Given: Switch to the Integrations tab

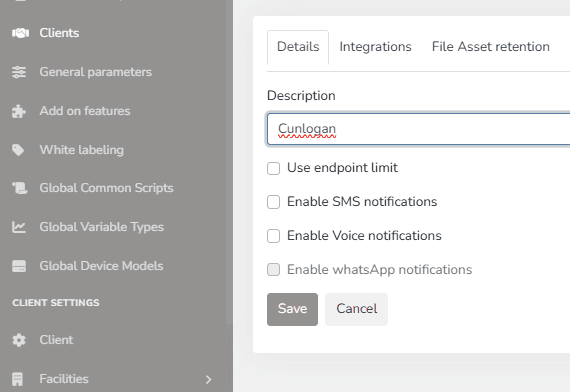Looking at the screenshot, I should click(x=375, y=47).
